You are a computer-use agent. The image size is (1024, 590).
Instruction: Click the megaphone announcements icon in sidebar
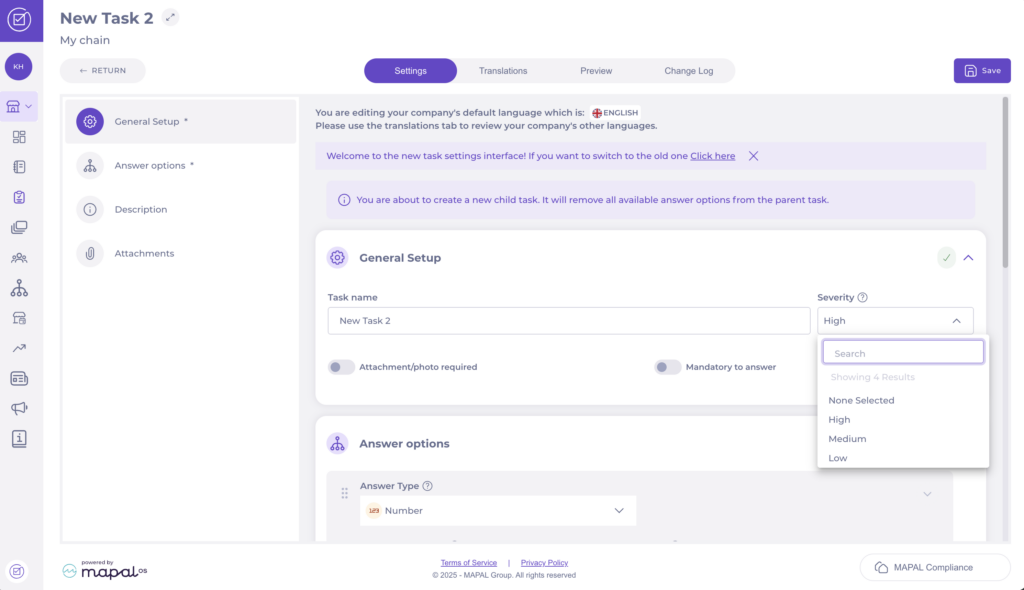point(19,408)
